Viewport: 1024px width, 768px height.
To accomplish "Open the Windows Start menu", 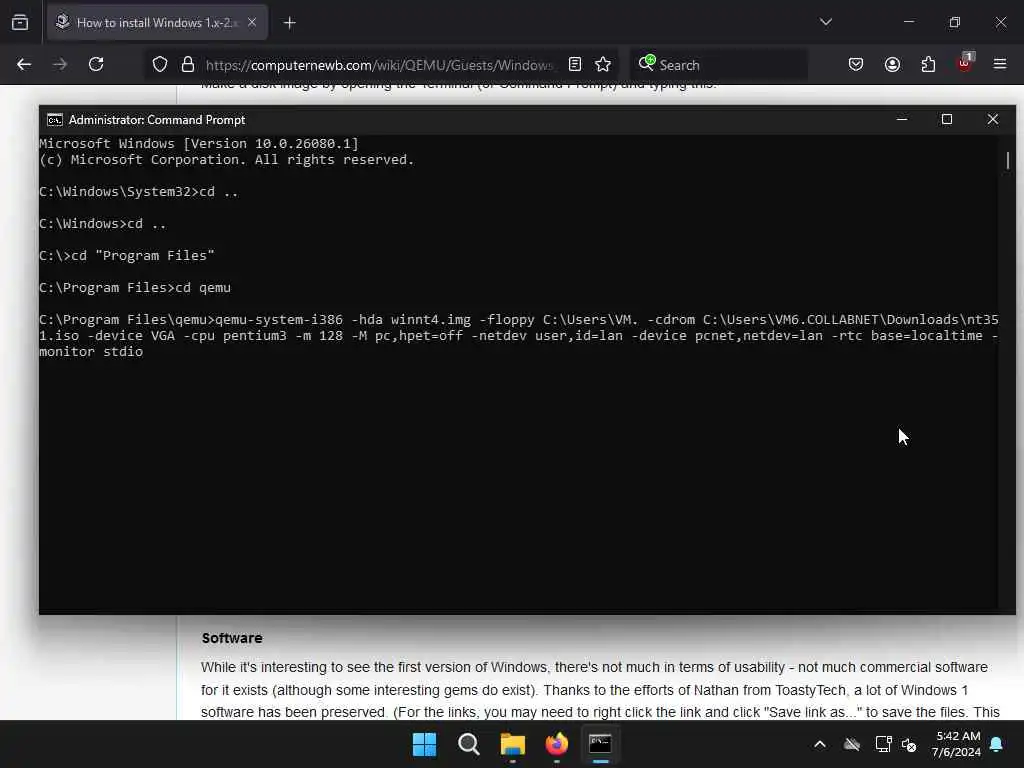I will (x=424, y=744).
